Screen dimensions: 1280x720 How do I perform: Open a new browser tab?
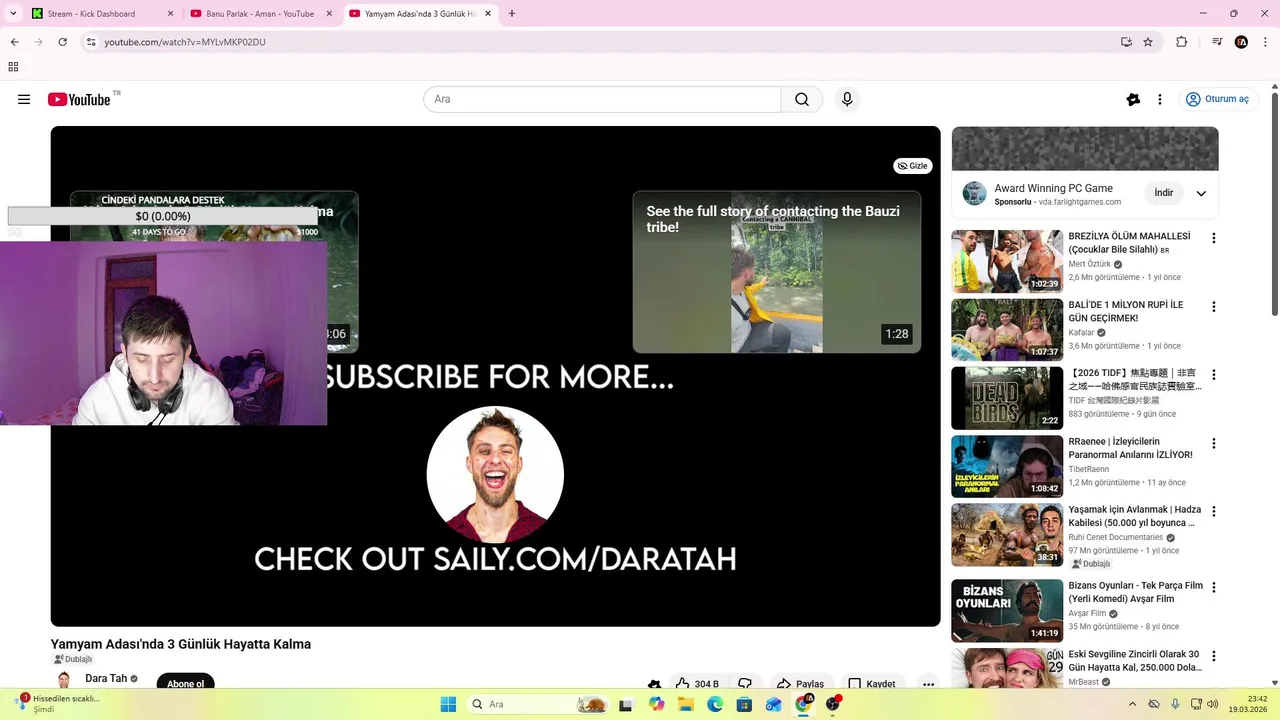[512, 14]
